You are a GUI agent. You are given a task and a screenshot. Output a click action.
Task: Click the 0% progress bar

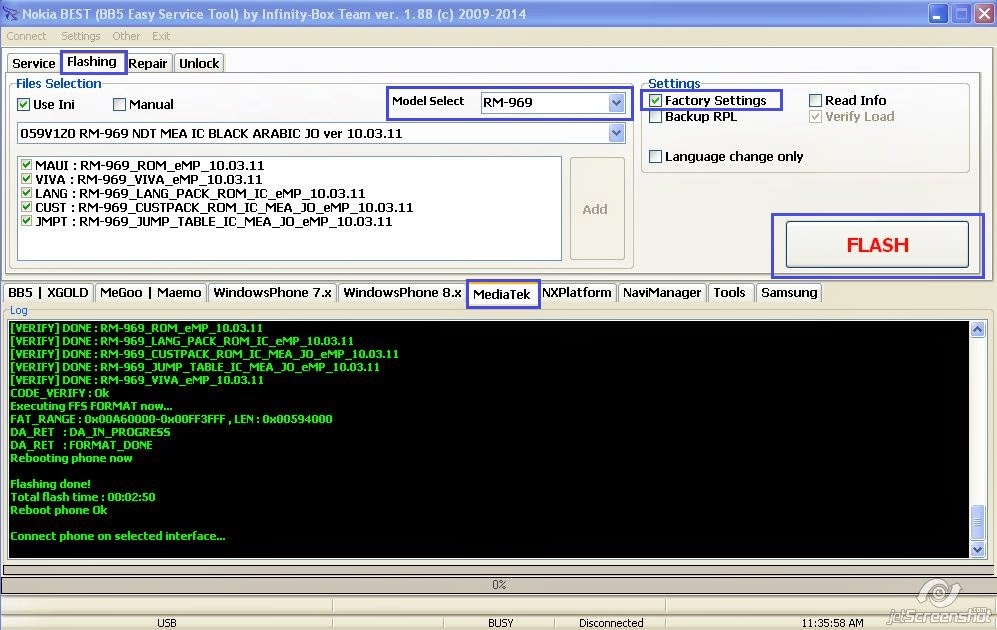[x=498, y=585]
